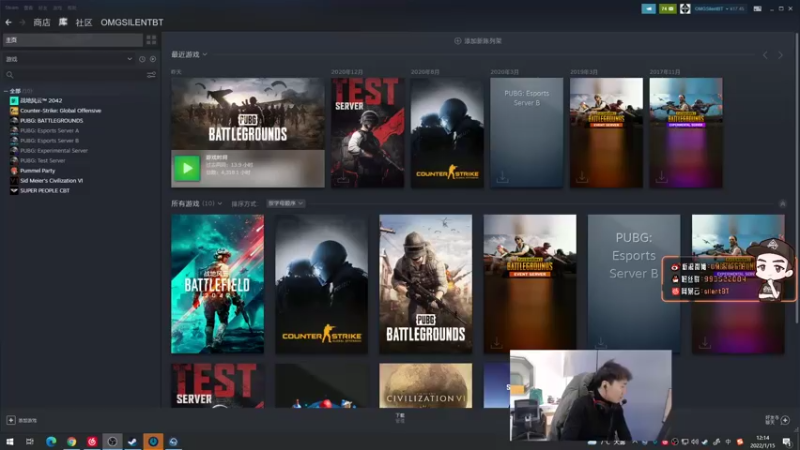Select Counter-Strike: Global Offensive in list

point(60,111)
